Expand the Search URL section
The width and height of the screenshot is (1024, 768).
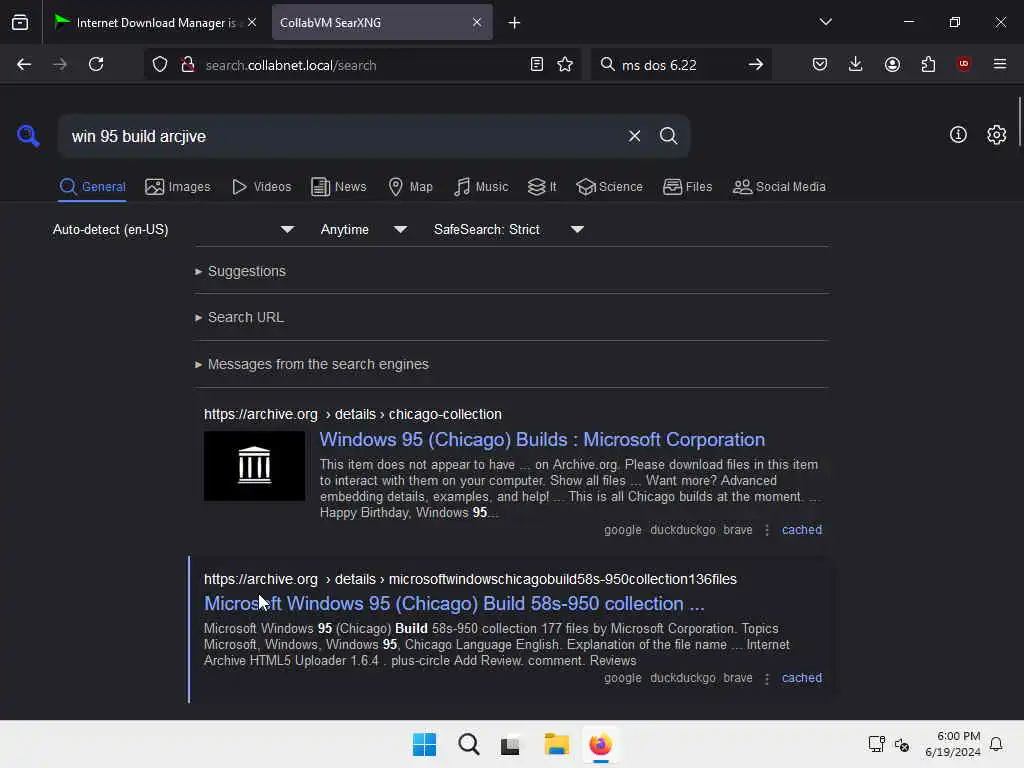[239, 317]
